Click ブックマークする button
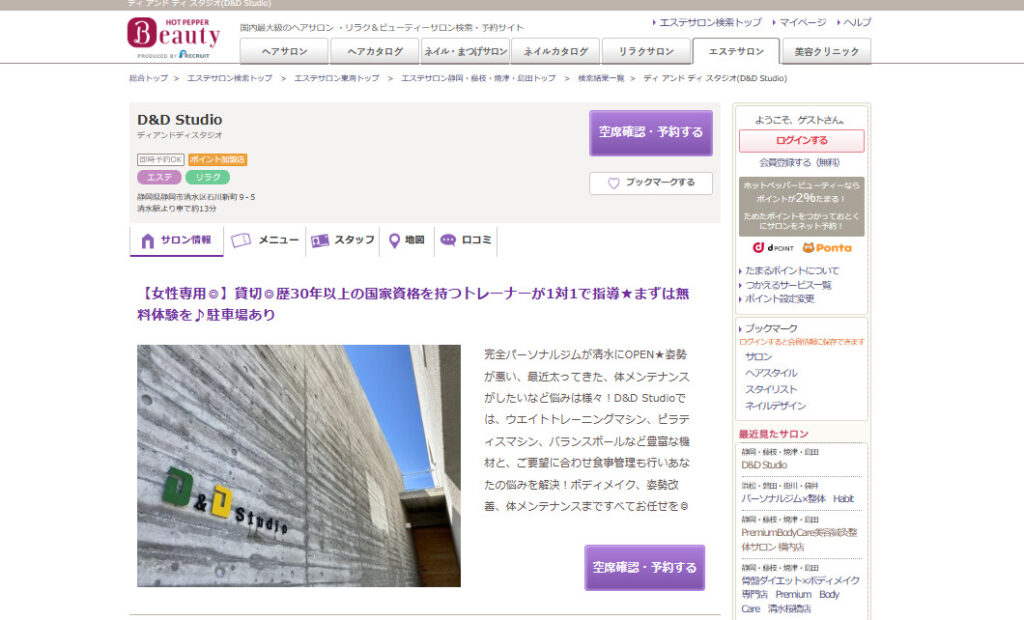The width and height of the screenshot is (1024, 620). pos(650,183)
